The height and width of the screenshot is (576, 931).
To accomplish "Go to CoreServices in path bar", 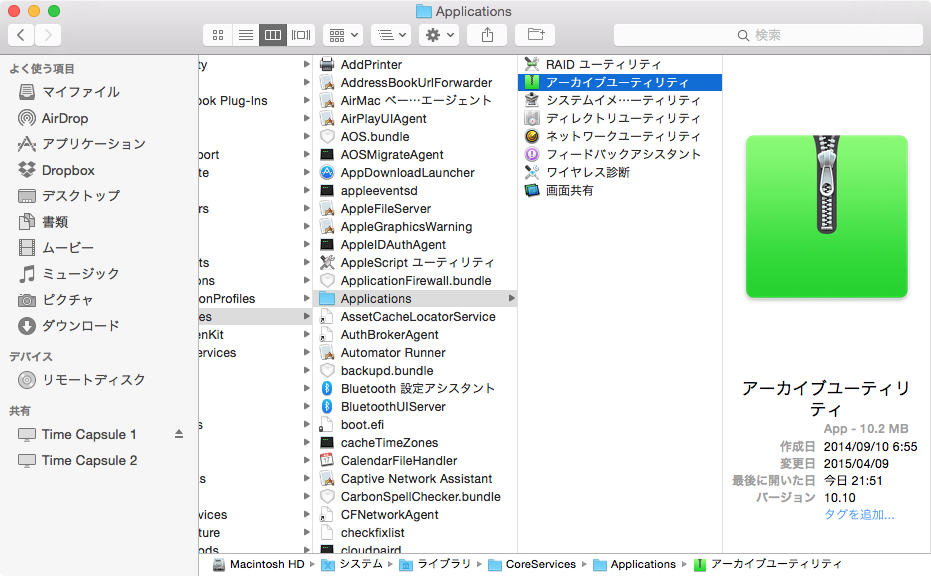I will pyautogui.click(x=532, y=564).
